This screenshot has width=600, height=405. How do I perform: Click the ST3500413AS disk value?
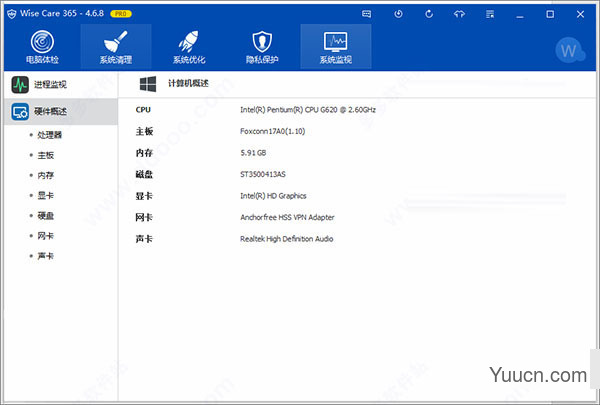click(x=263, y=174)
